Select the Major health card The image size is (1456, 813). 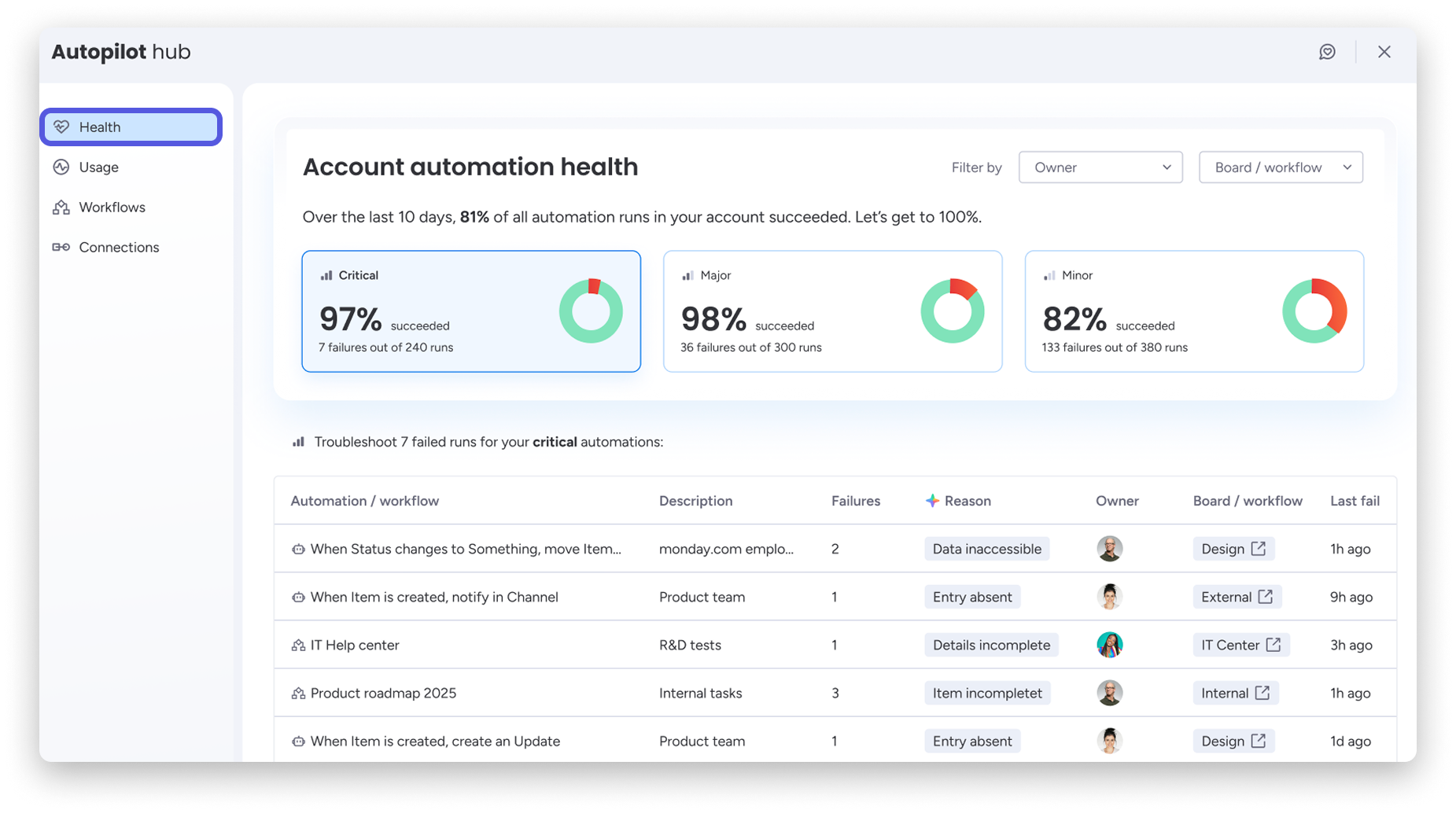831,311
